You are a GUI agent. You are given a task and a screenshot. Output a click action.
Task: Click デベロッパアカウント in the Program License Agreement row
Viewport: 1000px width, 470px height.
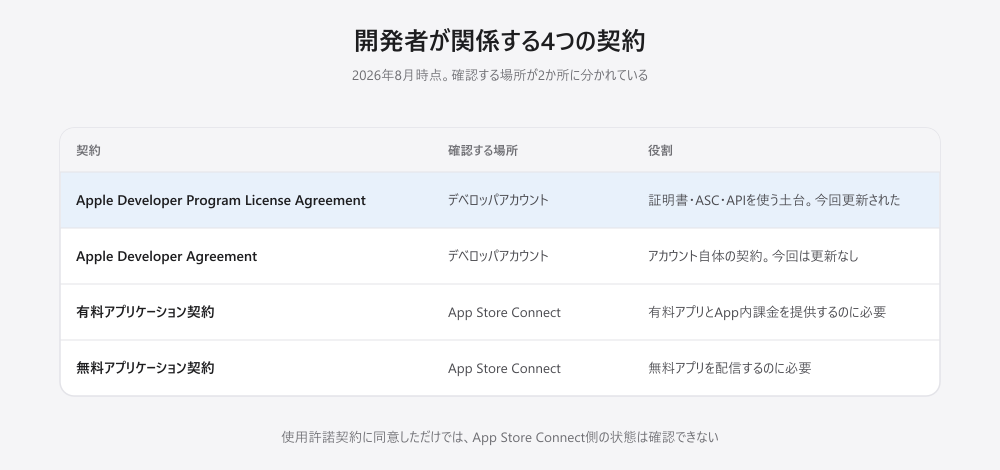pyautogui.click(x=498, y=200)
